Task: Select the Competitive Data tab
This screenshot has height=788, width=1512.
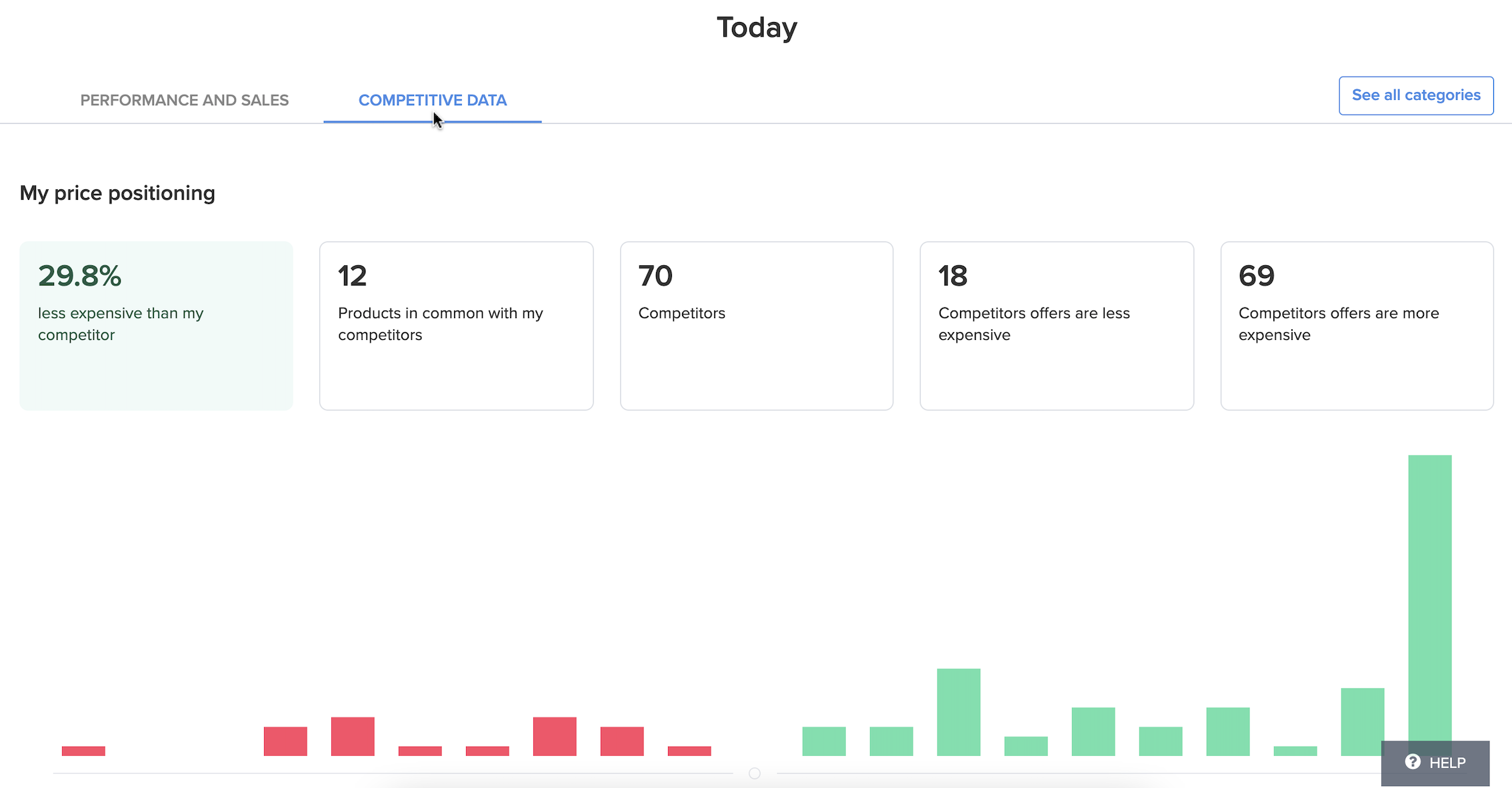Action: [x=433, y=100]
